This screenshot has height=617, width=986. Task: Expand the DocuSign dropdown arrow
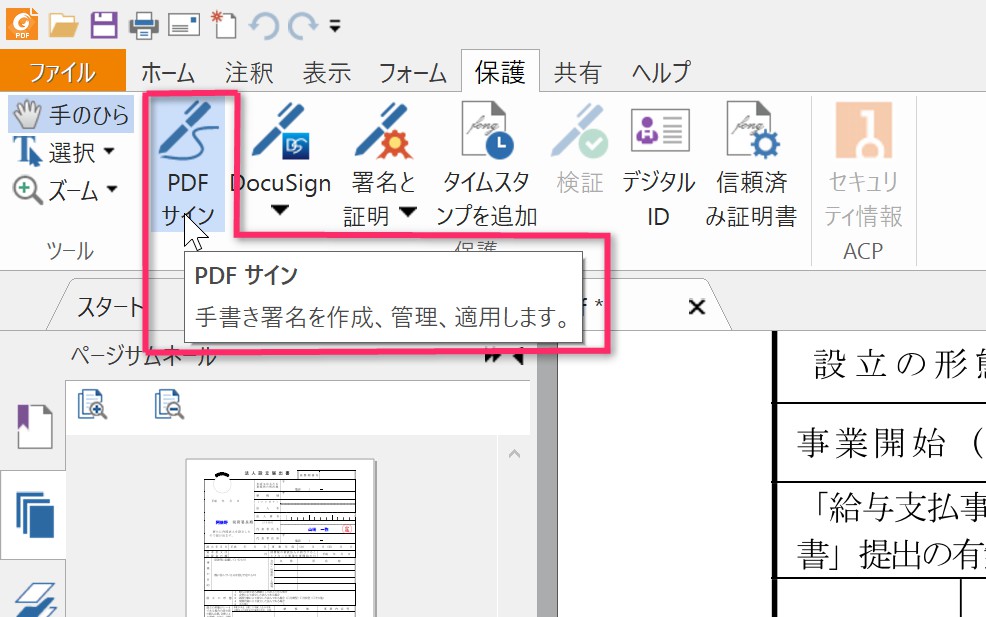[x=280, y=210]
